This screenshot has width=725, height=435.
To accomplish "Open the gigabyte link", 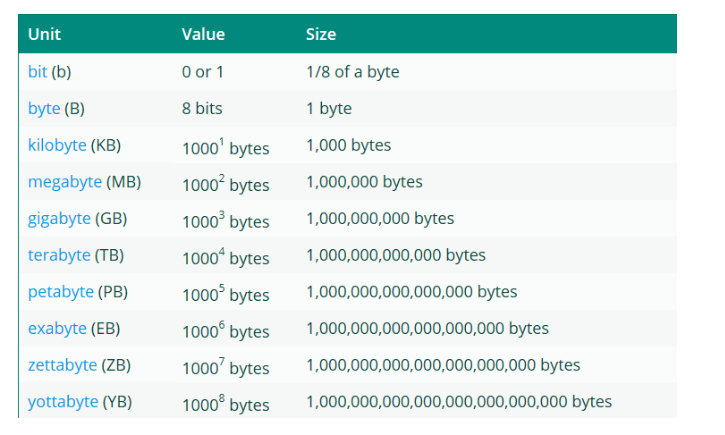I will click(59, 218).
